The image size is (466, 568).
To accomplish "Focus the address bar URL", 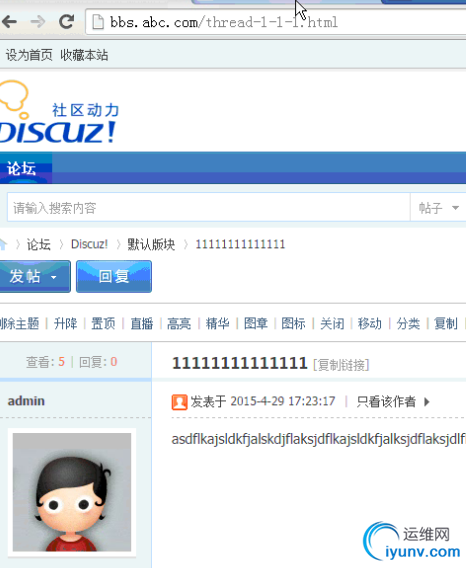I will 223,22.
